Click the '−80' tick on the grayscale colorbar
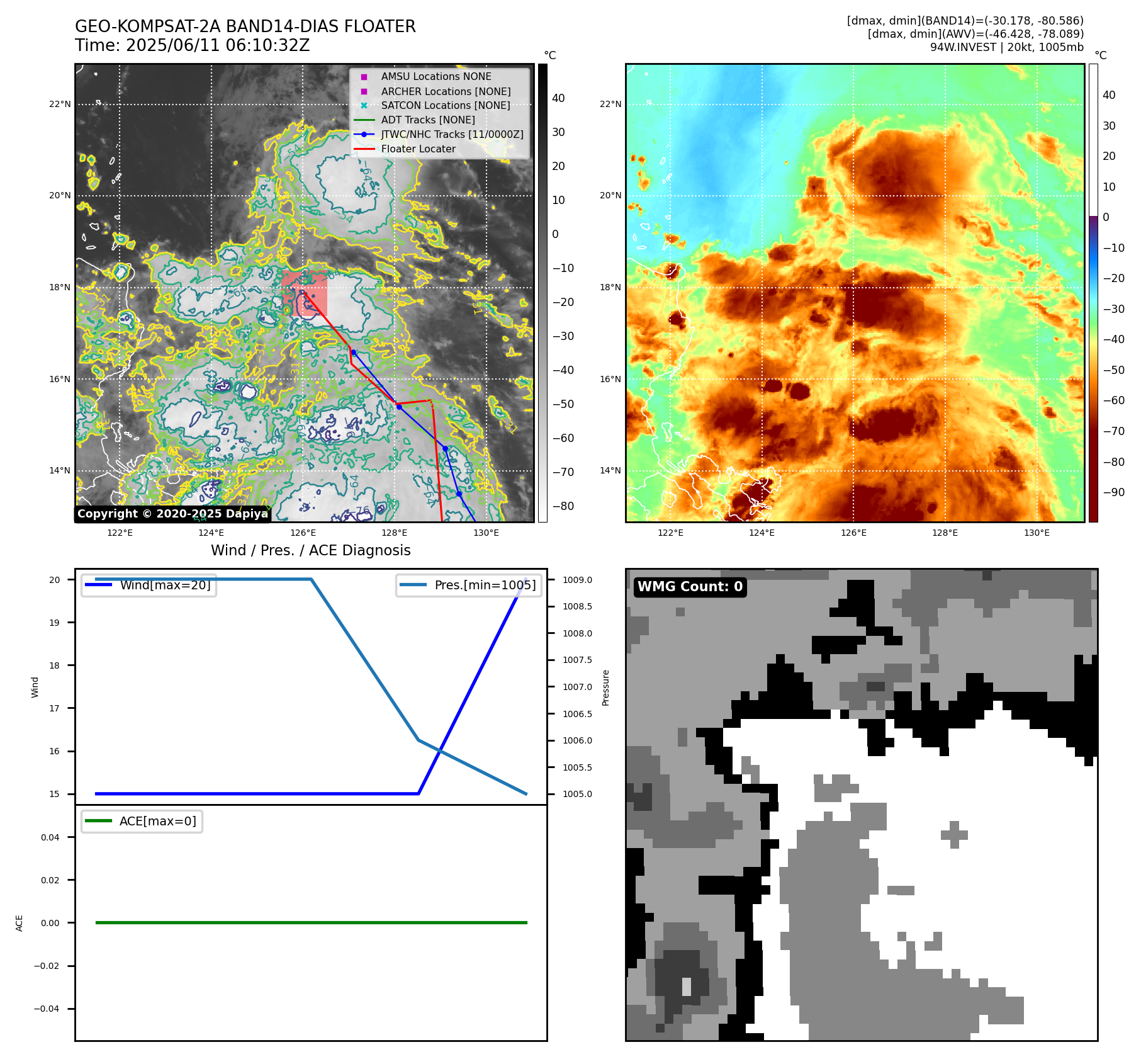 click(563, 506)
